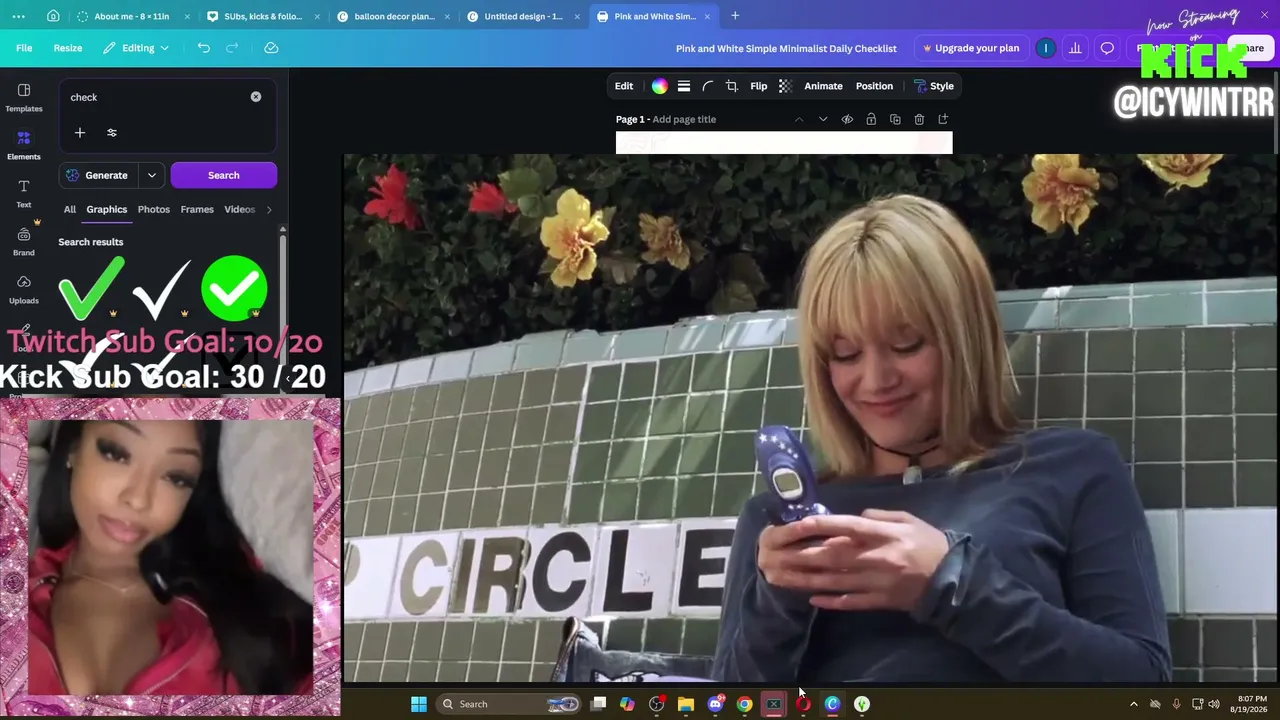The width and height of the screenshot is (1280, 720).
Task: Open the Canva home icon tab
Action: coord(53,16)
